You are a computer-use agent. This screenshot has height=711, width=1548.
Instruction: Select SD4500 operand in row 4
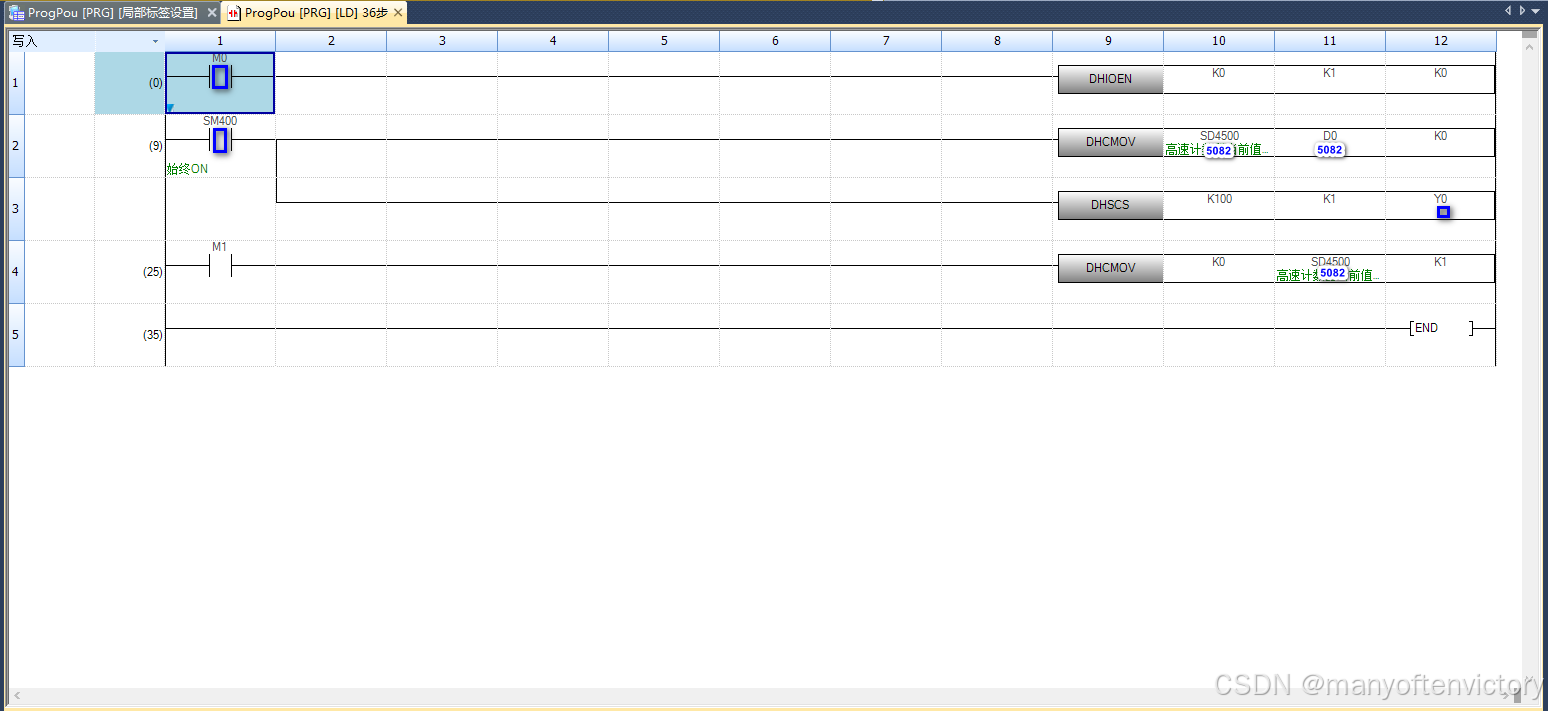tap(1330, 262)
